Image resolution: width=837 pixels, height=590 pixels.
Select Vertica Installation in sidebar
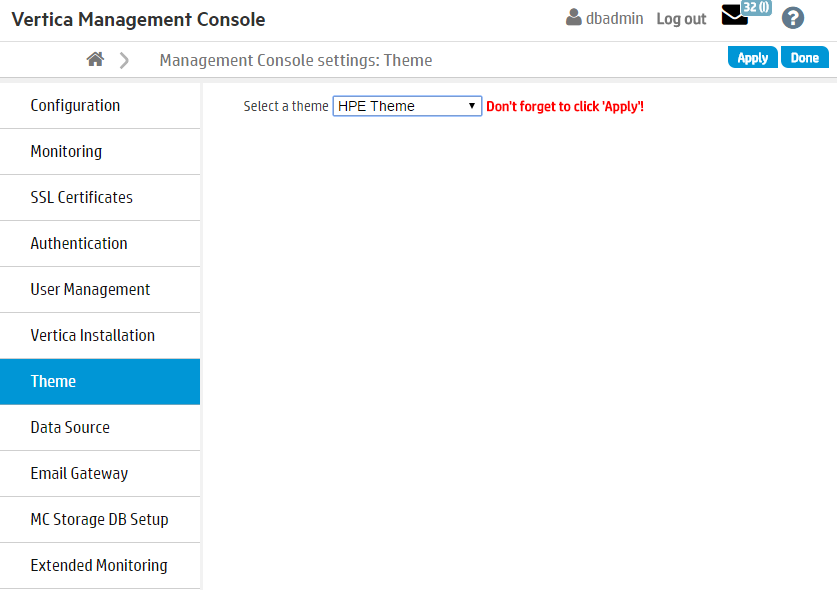[x=100, y=335]
